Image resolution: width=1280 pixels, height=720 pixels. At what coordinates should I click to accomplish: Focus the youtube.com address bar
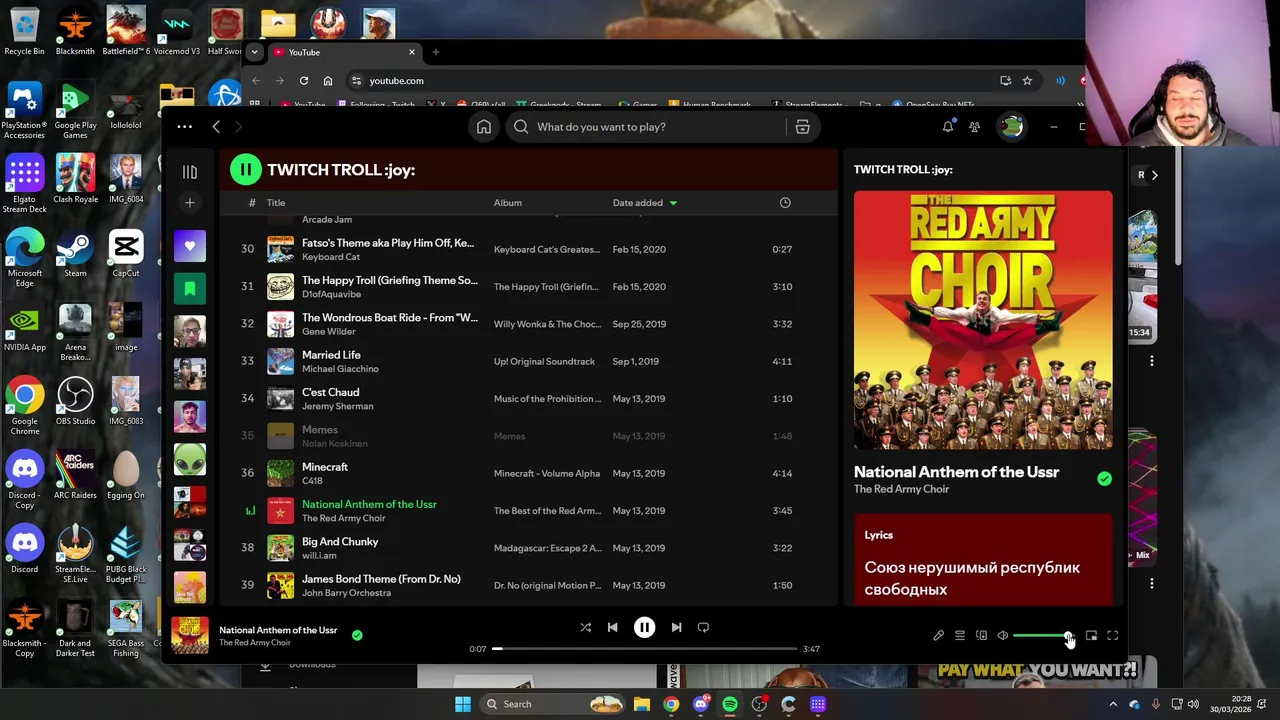pyautogui.click(x=670, y=81)
